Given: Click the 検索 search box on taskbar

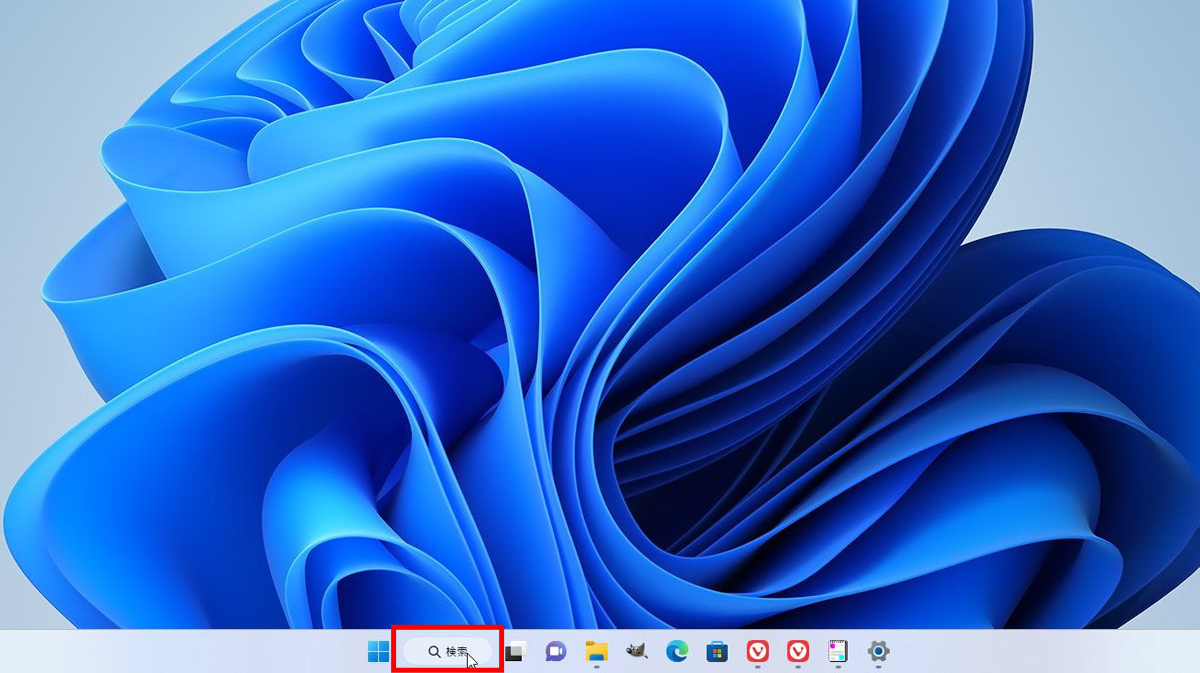Looking at the screenshot, I should coord(447,652).
